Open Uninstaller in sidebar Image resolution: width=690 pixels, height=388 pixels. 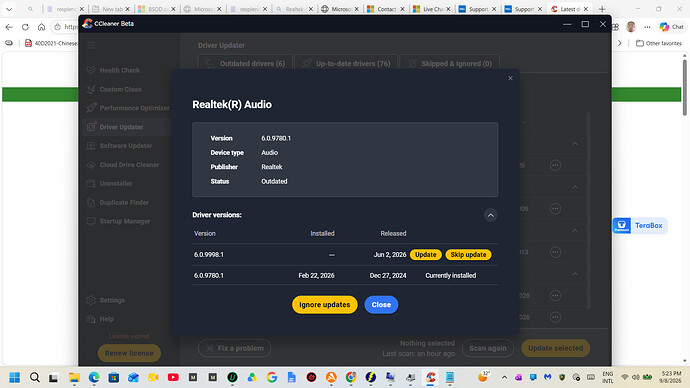click(110, 183)
